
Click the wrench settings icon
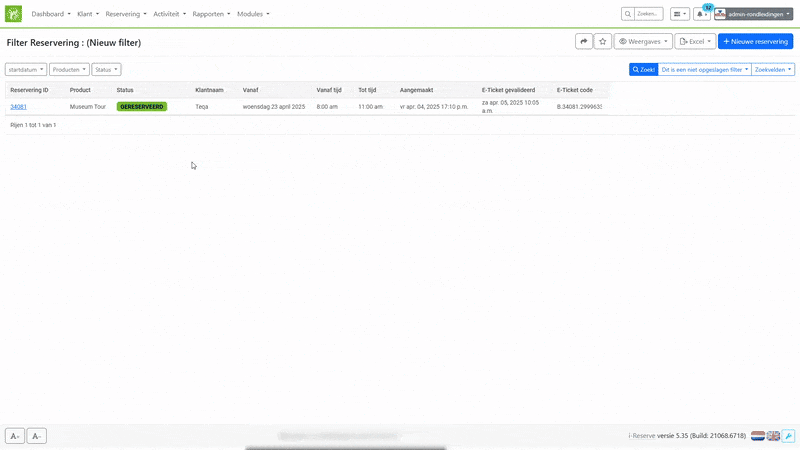tap(788, 436)
